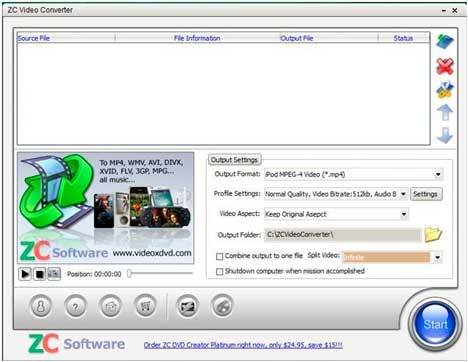The image size is (468, 362).
Task: Click the Settings button beside profile
Action: point(426,194)
